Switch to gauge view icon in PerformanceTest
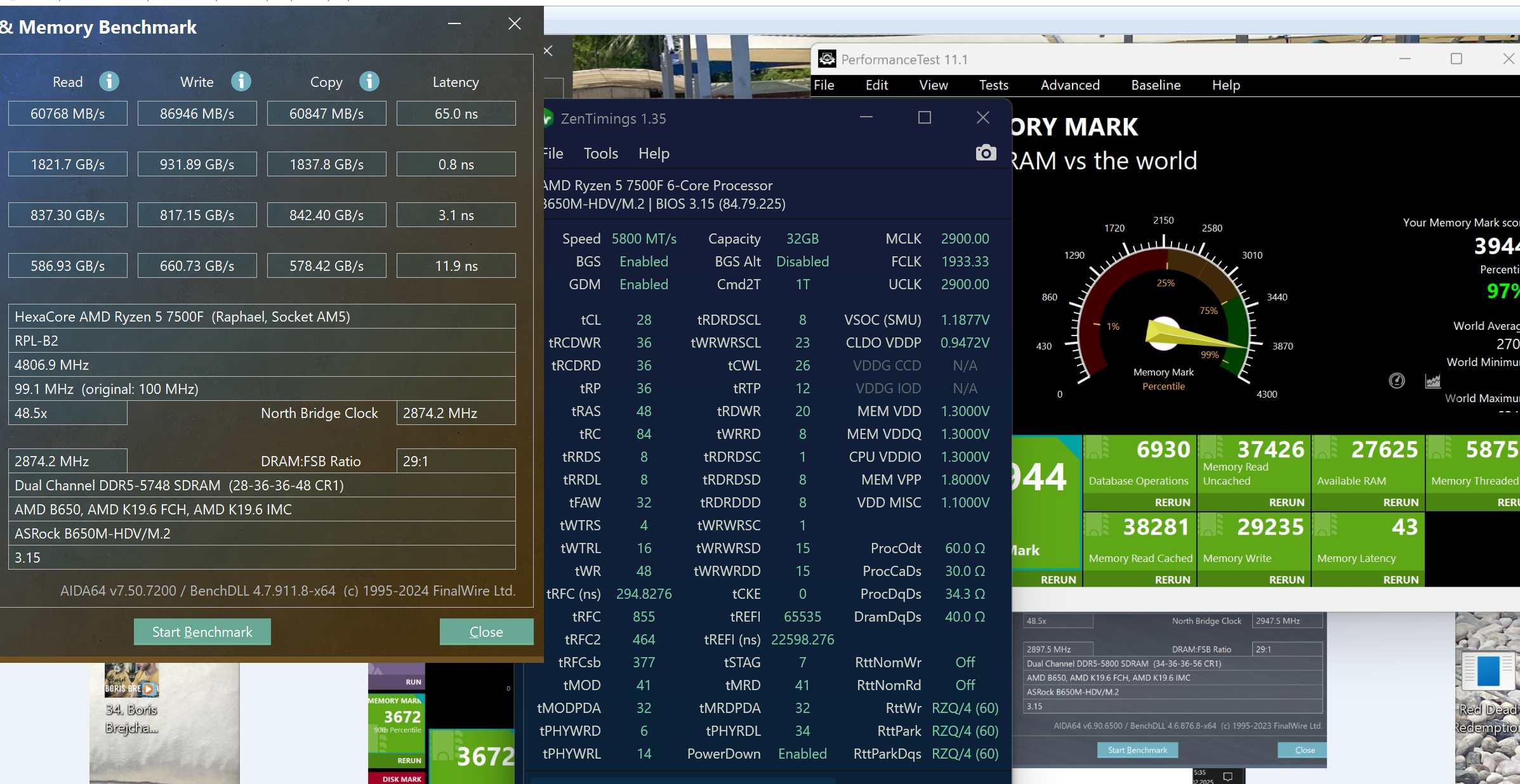 (1396, 381)
